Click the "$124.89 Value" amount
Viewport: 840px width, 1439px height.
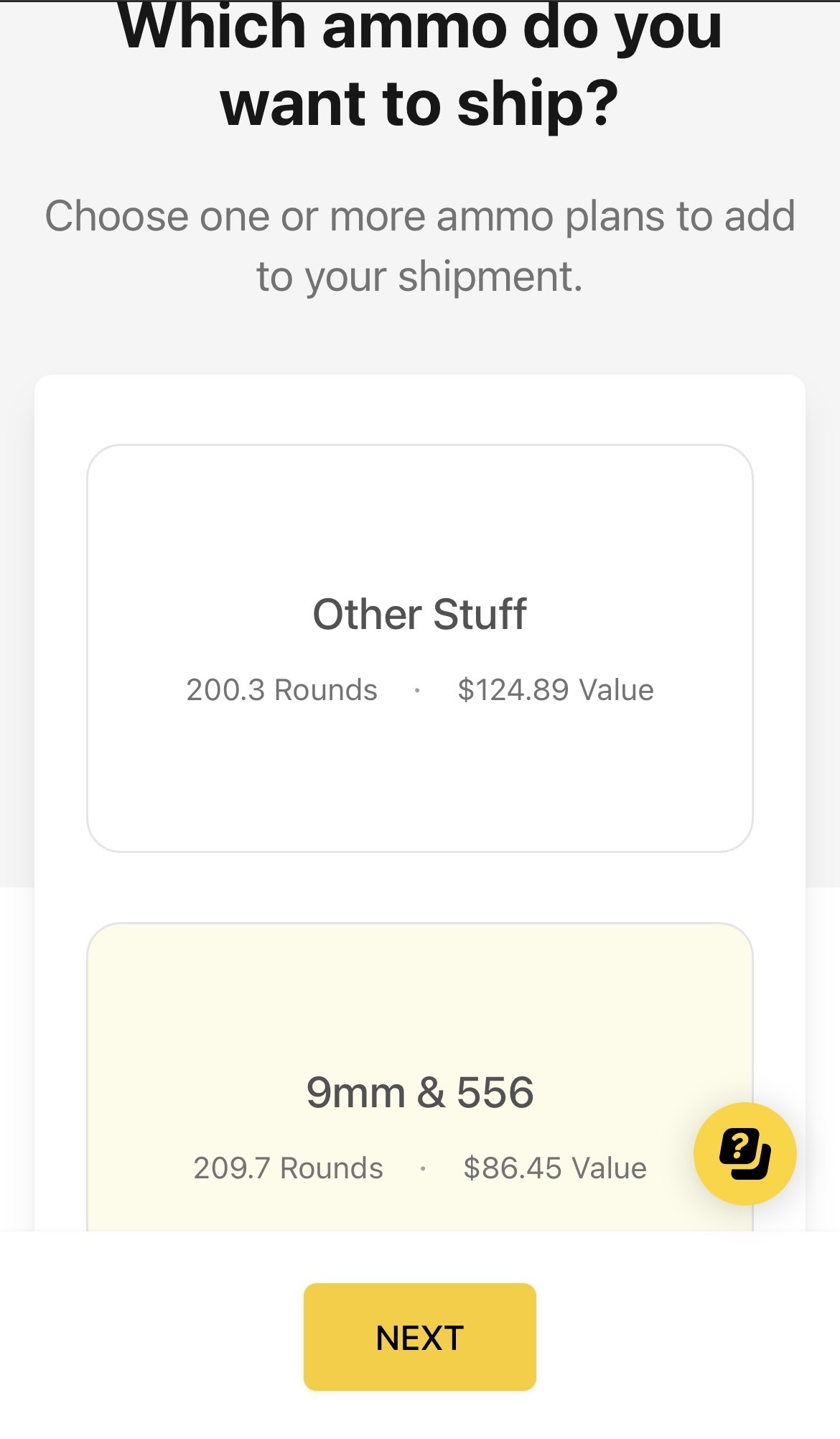[556, 690]
